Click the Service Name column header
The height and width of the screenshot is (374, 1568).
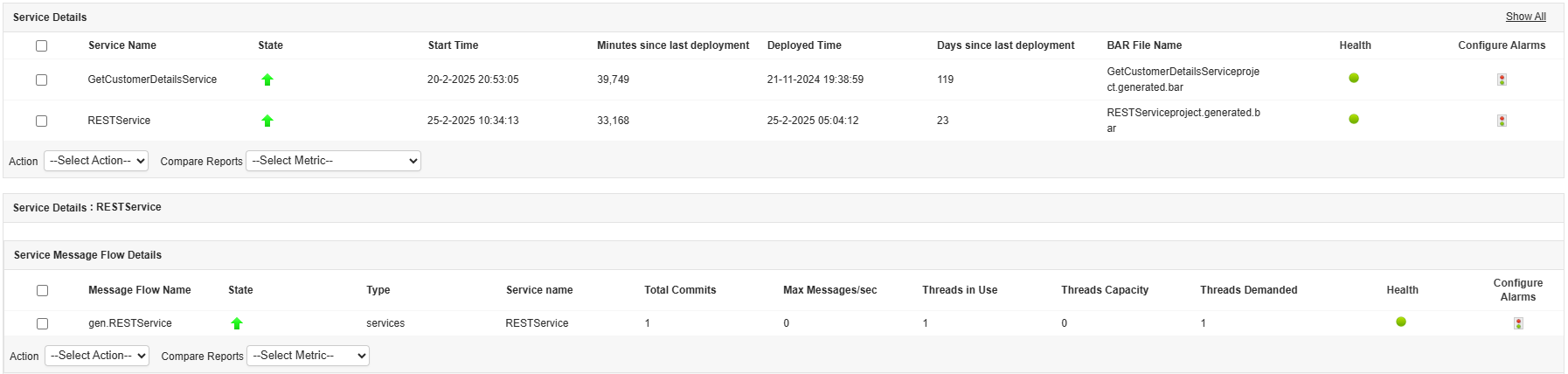pyautogui.click(x=122, y=45)
